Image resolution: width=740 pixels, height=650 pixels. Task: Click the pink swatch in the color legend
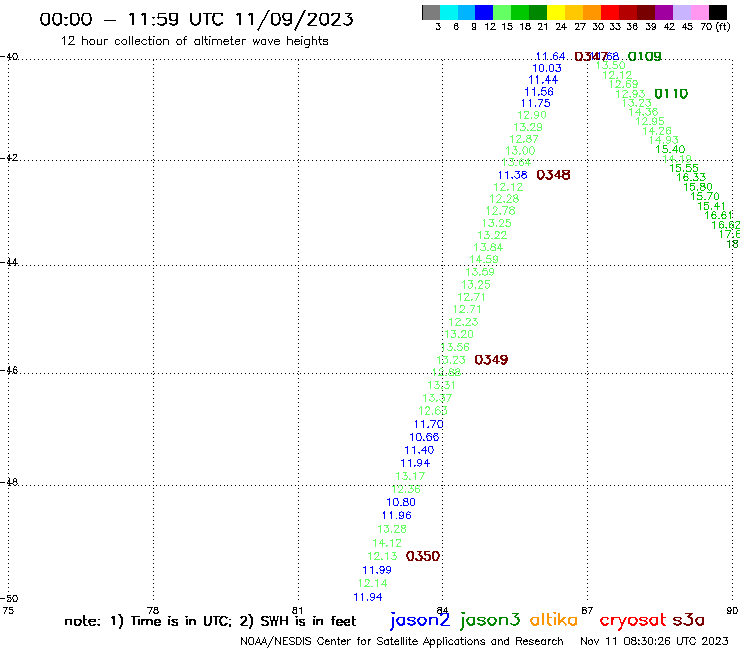(x=699, y=12)
